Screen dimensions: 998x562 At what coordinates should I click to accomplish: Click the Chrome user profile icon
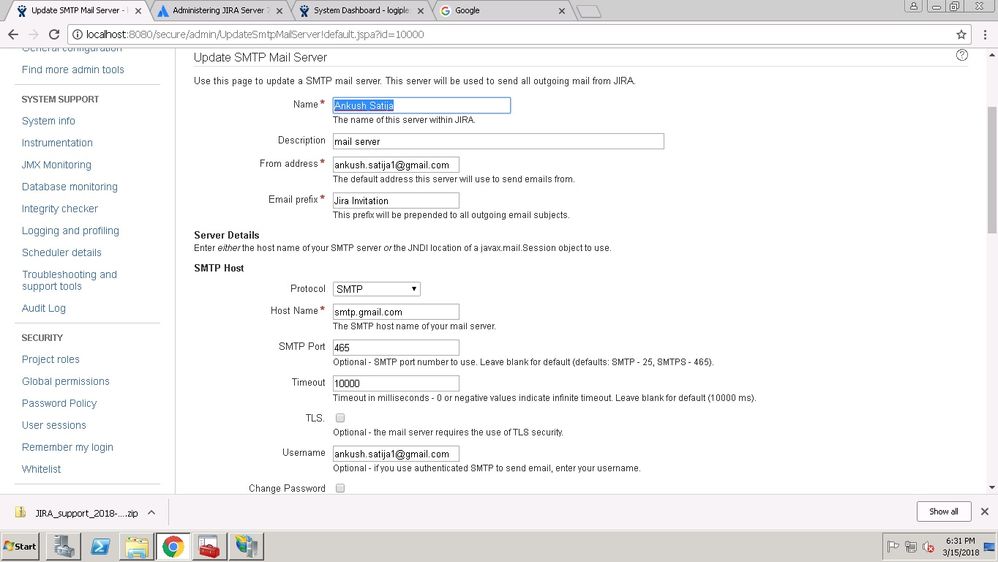[x=913, y=6]
